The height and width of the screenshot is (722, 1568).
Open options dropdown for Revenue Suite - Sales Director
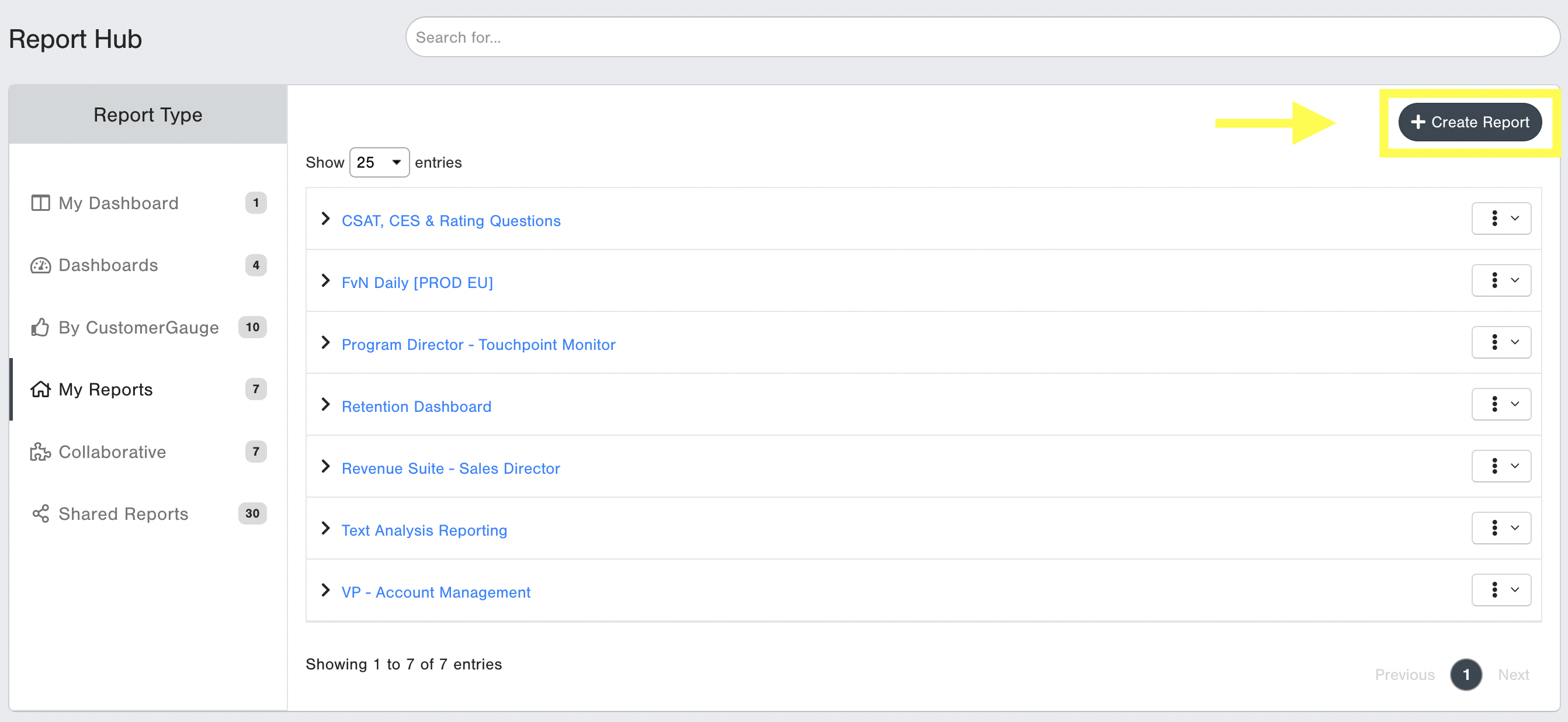(1501, 466)
